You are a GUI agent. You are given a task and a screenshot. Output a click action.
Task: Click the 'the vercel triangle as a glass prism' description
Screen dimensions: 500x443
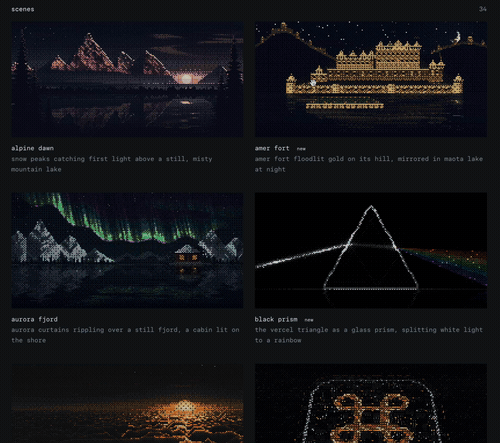point(369,335)
